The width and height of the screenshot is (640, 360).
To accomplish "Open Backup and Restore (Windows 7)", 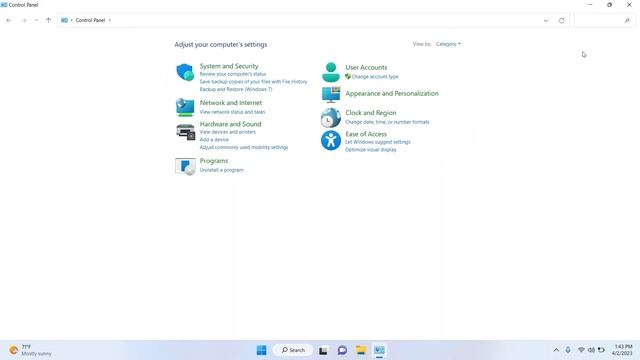I will click(236, 89).
